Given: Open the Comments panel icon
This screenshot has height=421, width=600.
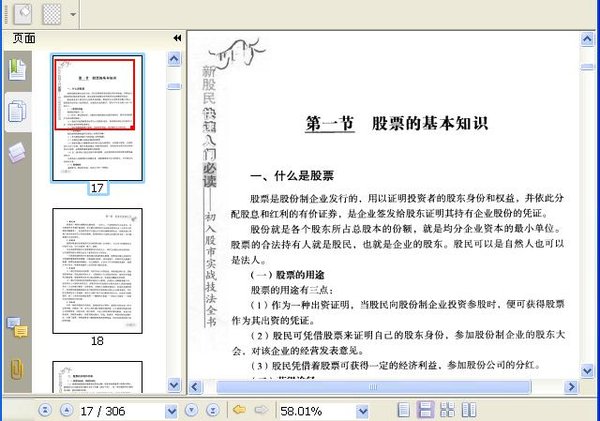Looking at the screenshot, I should pos(17,328).
